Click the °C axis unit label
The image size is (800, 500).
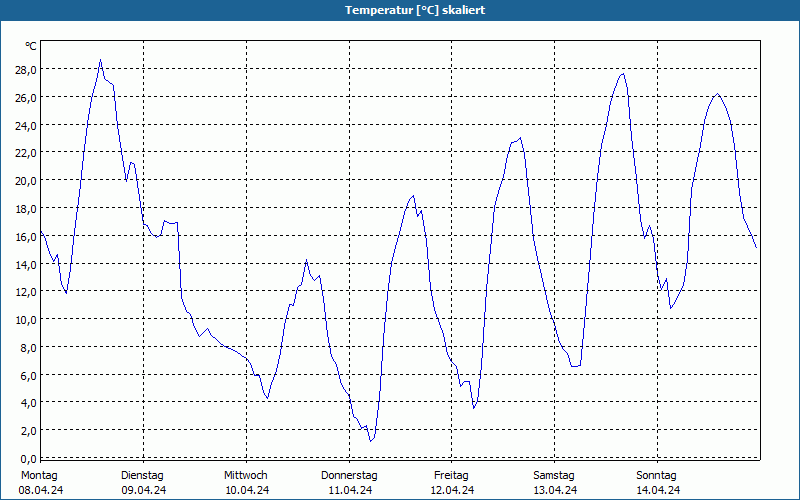tap(31, 46)
